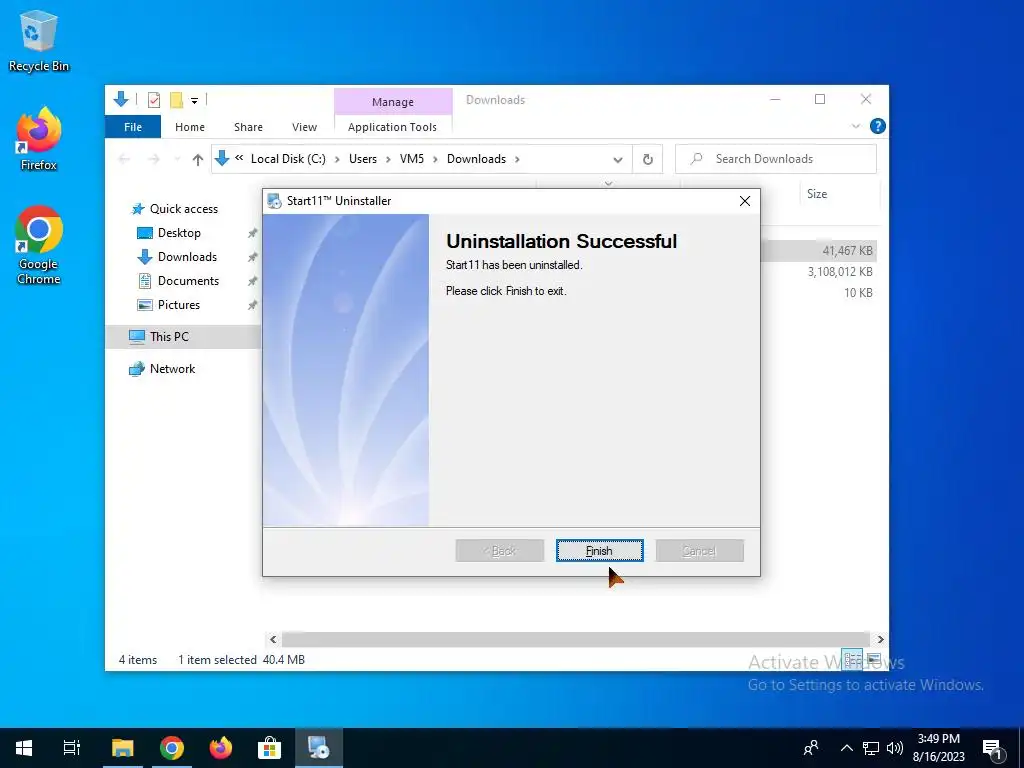Screen dimensions: 1024x768
Task: Open the Recycle Bin desktop icon
Action: pos(39,40)
